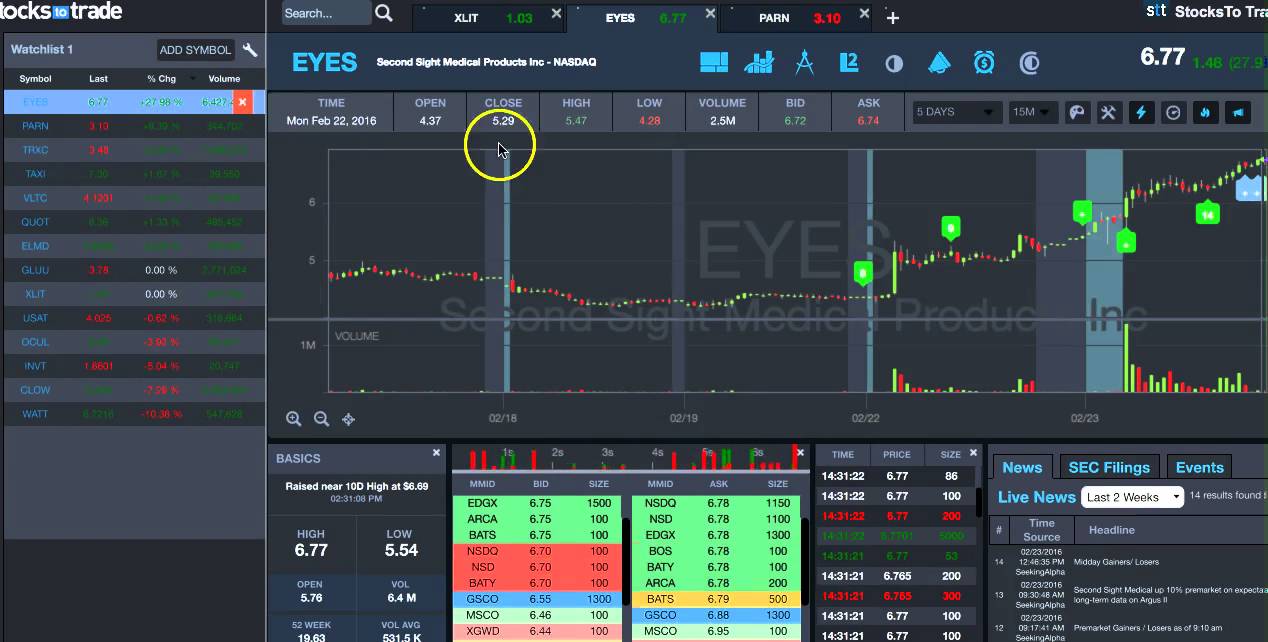This screenshot has width=1268, height=642.
Task: Click the green 14 news marker on chart
Action: tap(1208, 214)
